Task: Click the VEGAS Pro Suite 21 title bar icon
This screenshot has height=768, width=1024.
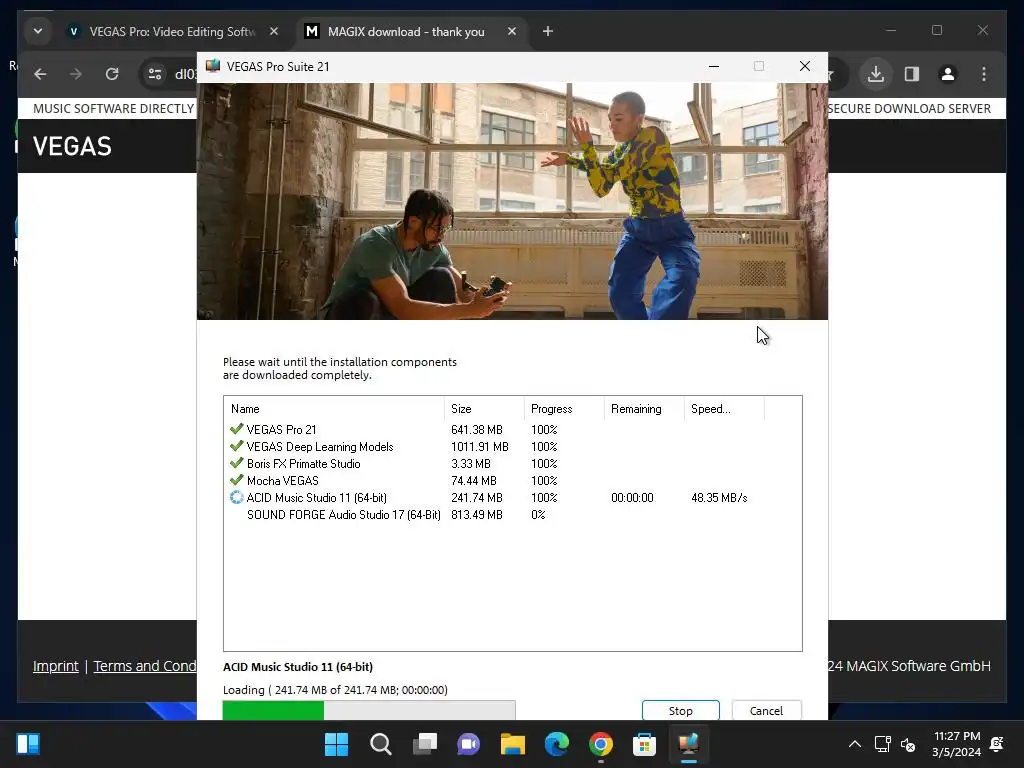Action: click(213, 66)
